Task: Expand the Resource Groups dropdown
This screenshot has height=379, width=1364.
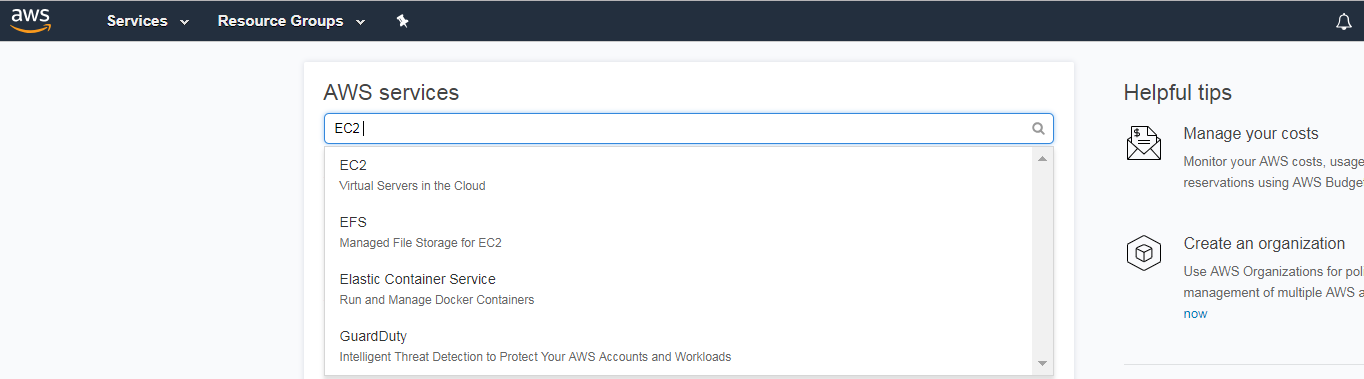Action: (291, 21)
